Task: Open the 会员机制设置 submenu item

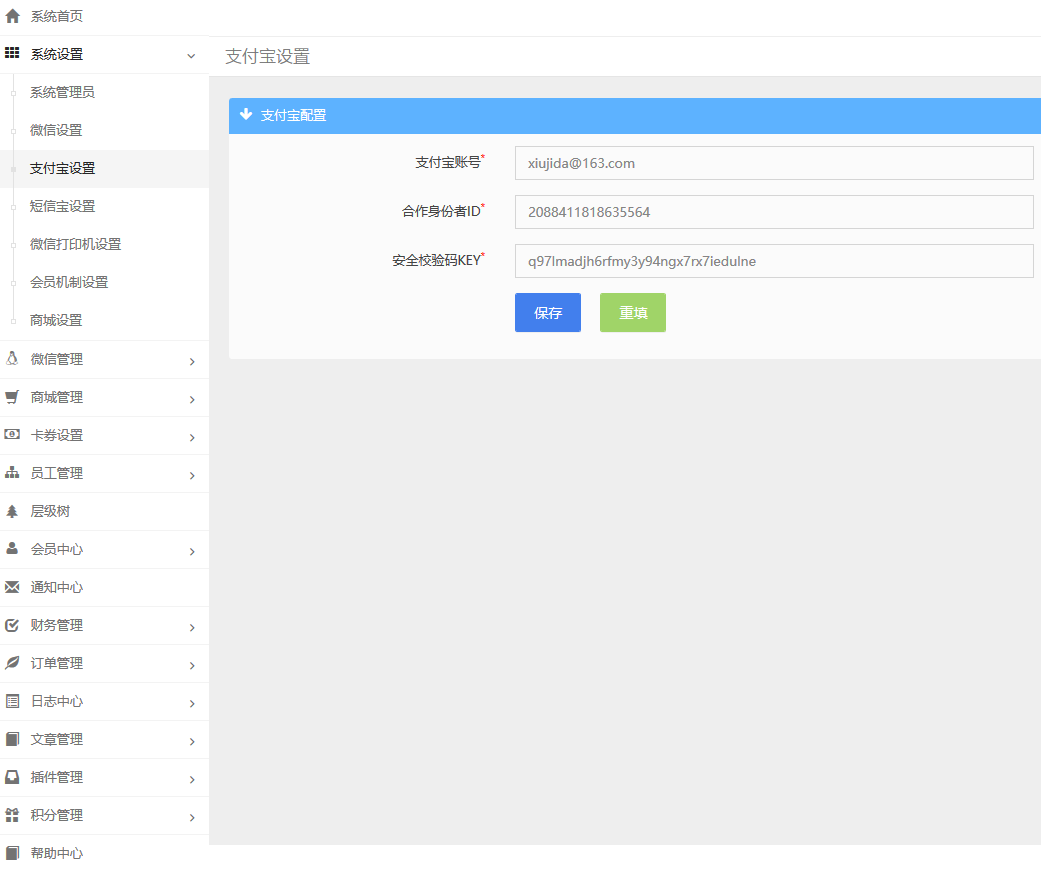Action: (x=69, y=282)
